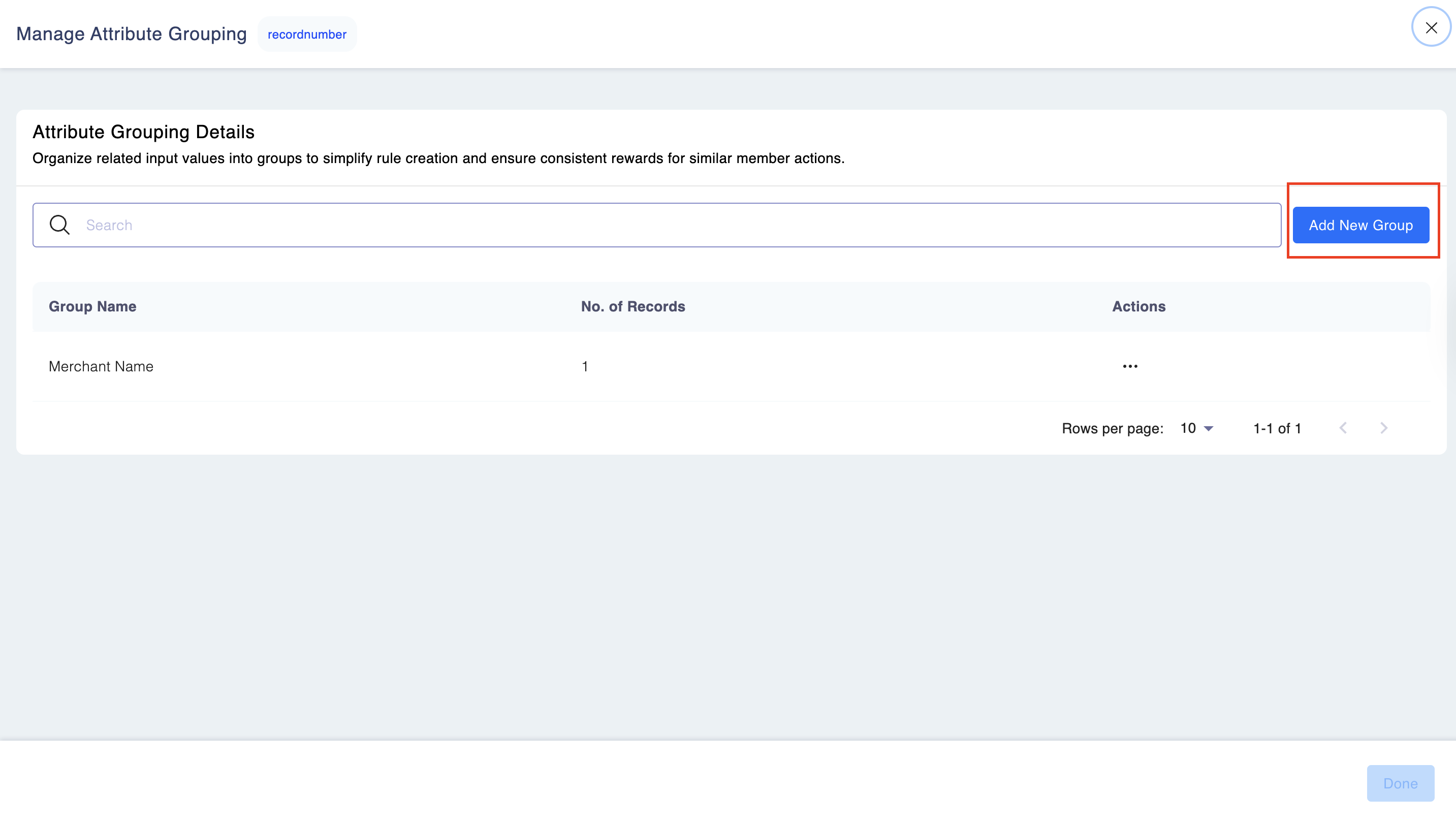Click the 1-1 of 1 pagination label

[1276, 428]
